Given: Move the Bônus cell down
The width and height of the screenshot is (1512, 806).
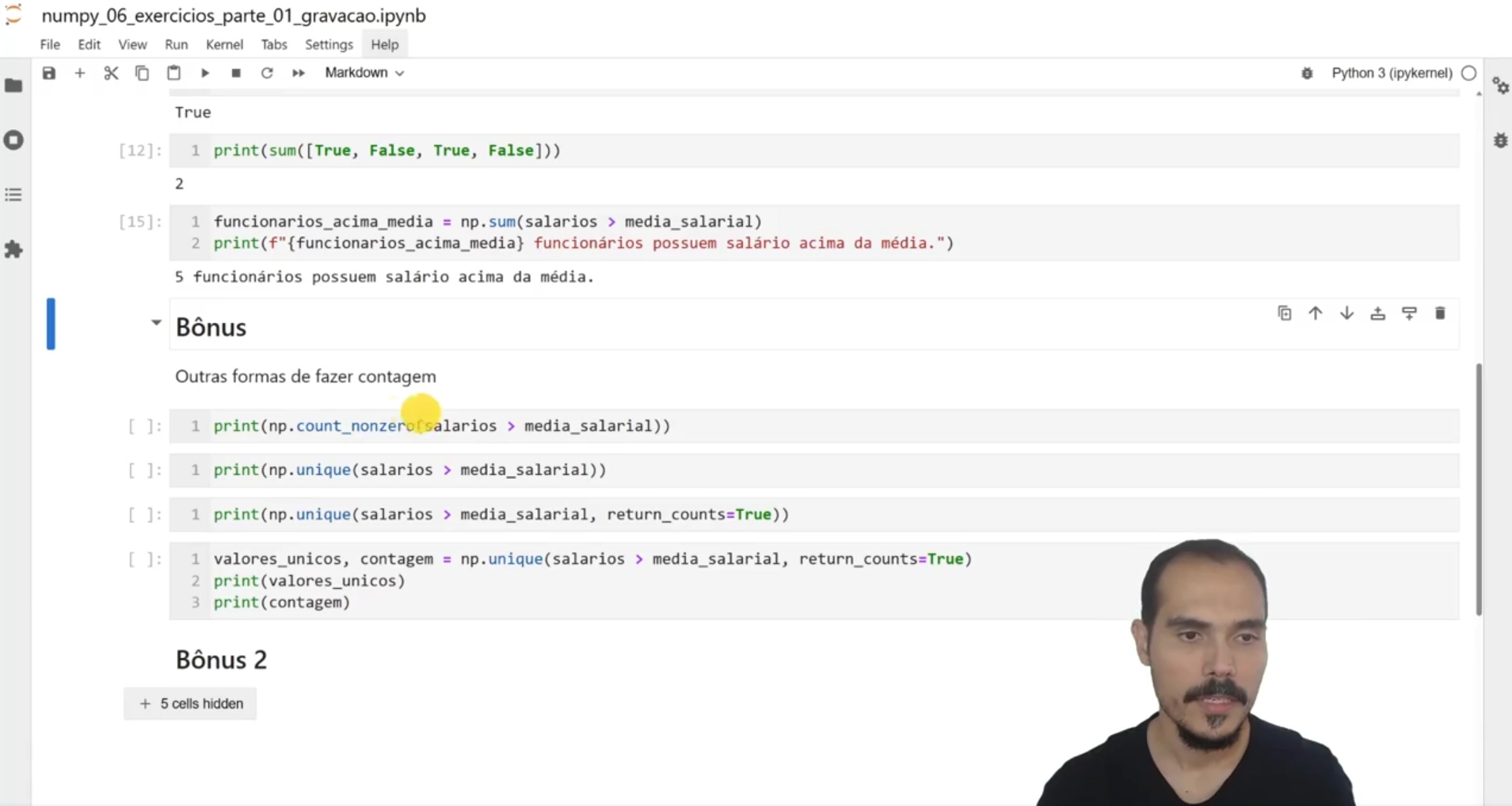Looking at the screenshot, I should click(1346, 314).
